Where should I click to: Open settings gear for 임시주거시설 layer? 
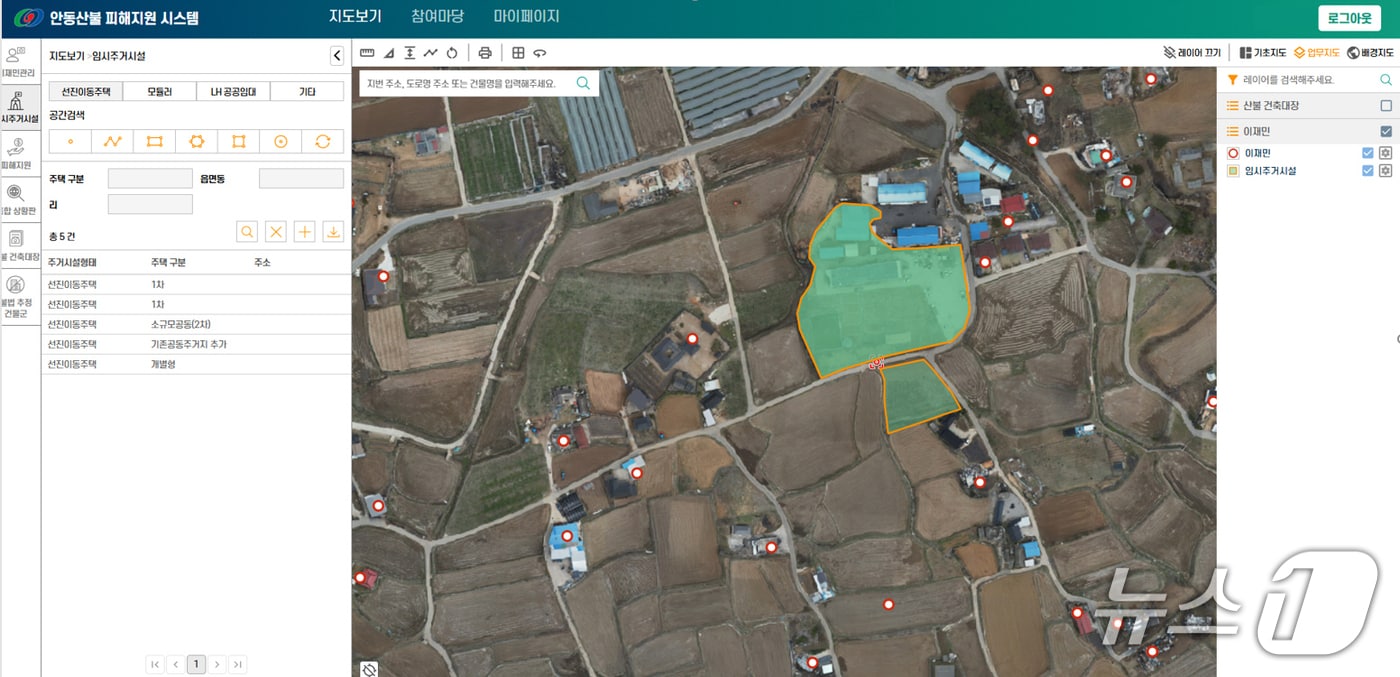(1385, 171)
